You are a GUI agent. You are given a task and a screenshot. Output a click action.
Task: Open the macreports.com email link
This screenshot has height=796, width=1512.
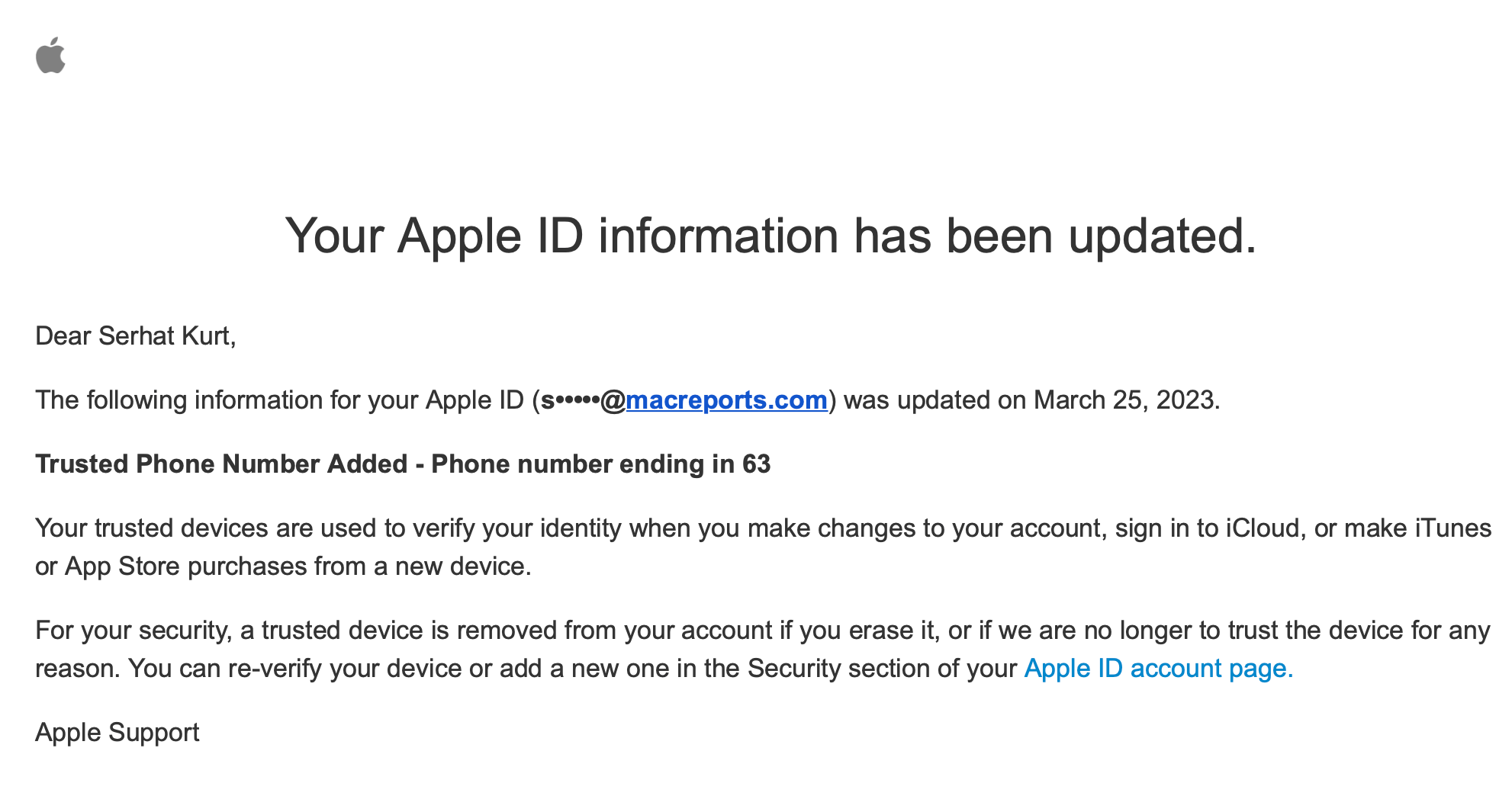[x=726, y=400]
